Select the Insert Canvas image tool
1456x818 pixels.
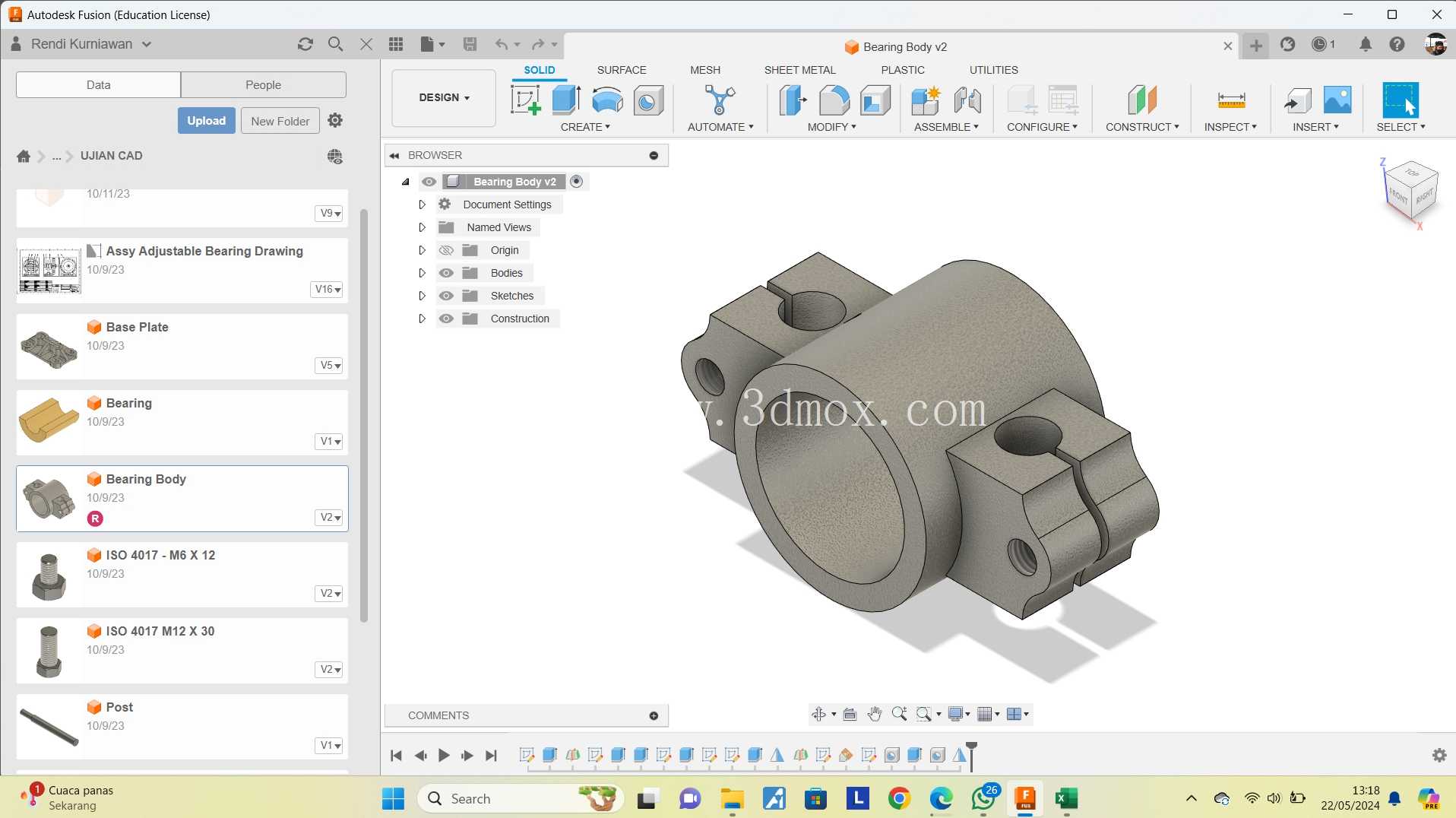point(1337,100)
